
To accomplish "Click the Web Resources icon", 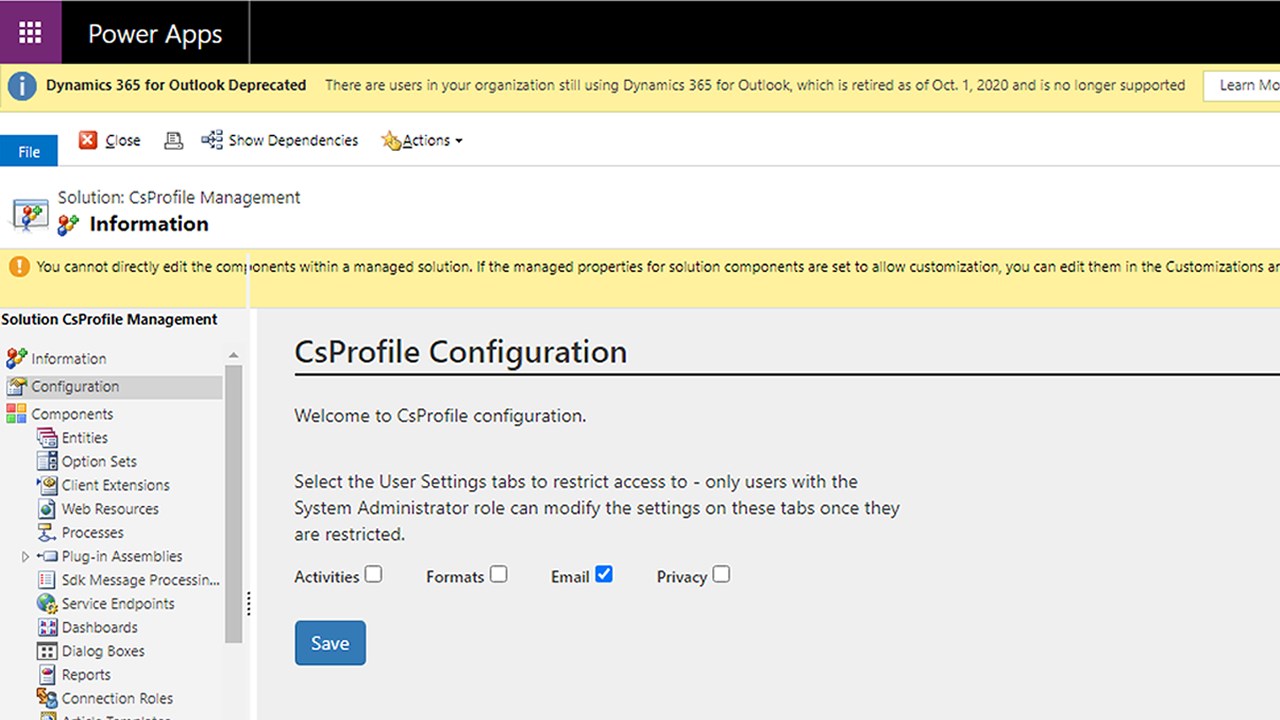I will [47, 509].
